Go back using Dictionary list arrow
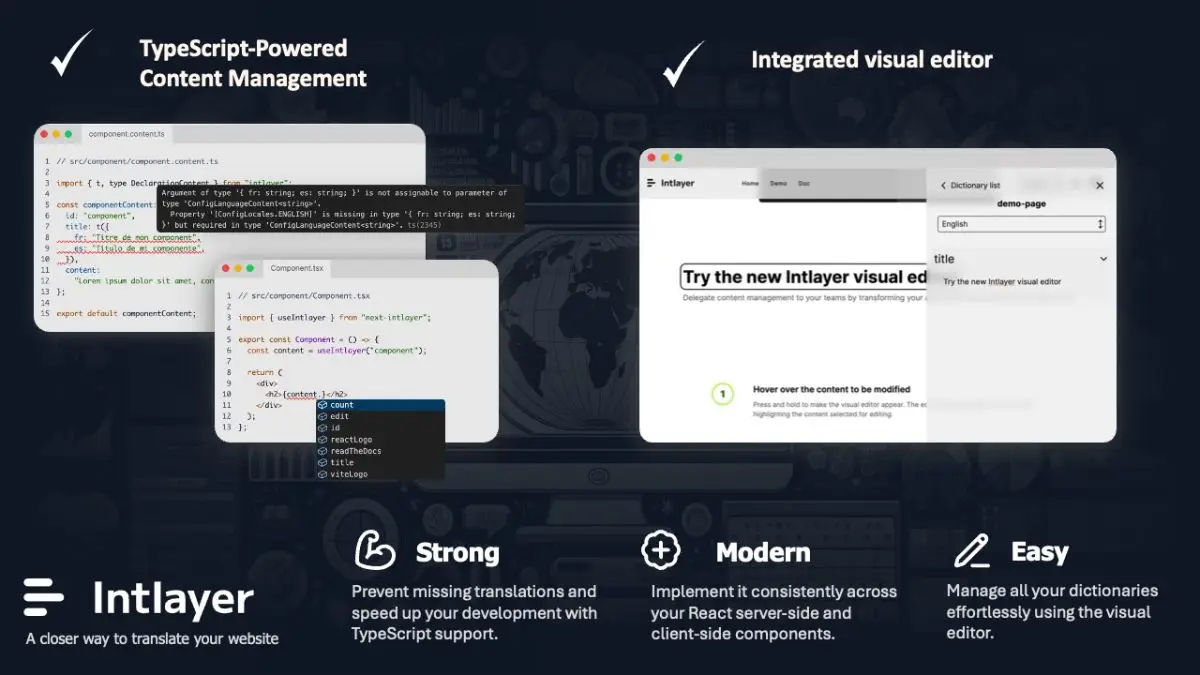The width and height of the screenshot is (1200, 675). click(943, 186)
